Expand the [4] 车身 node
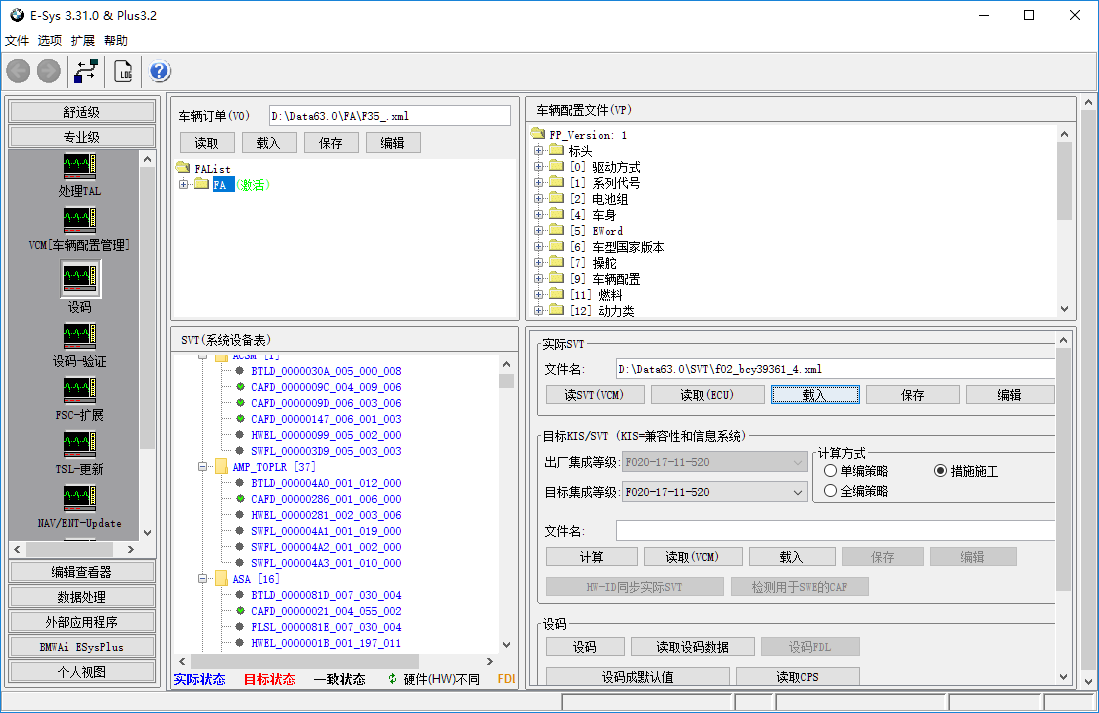1099x713 pixels. point(538,215)
